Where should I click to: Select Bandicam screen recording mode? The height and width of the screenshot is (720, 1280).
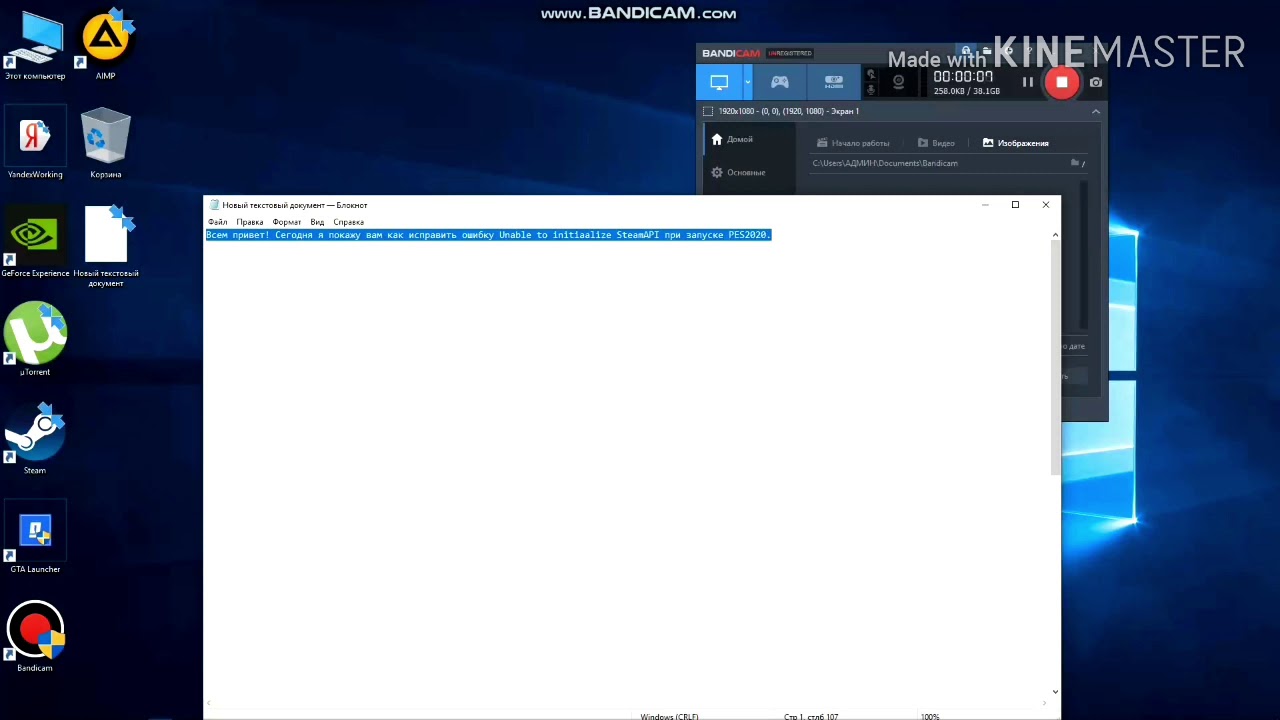[719, 82]
